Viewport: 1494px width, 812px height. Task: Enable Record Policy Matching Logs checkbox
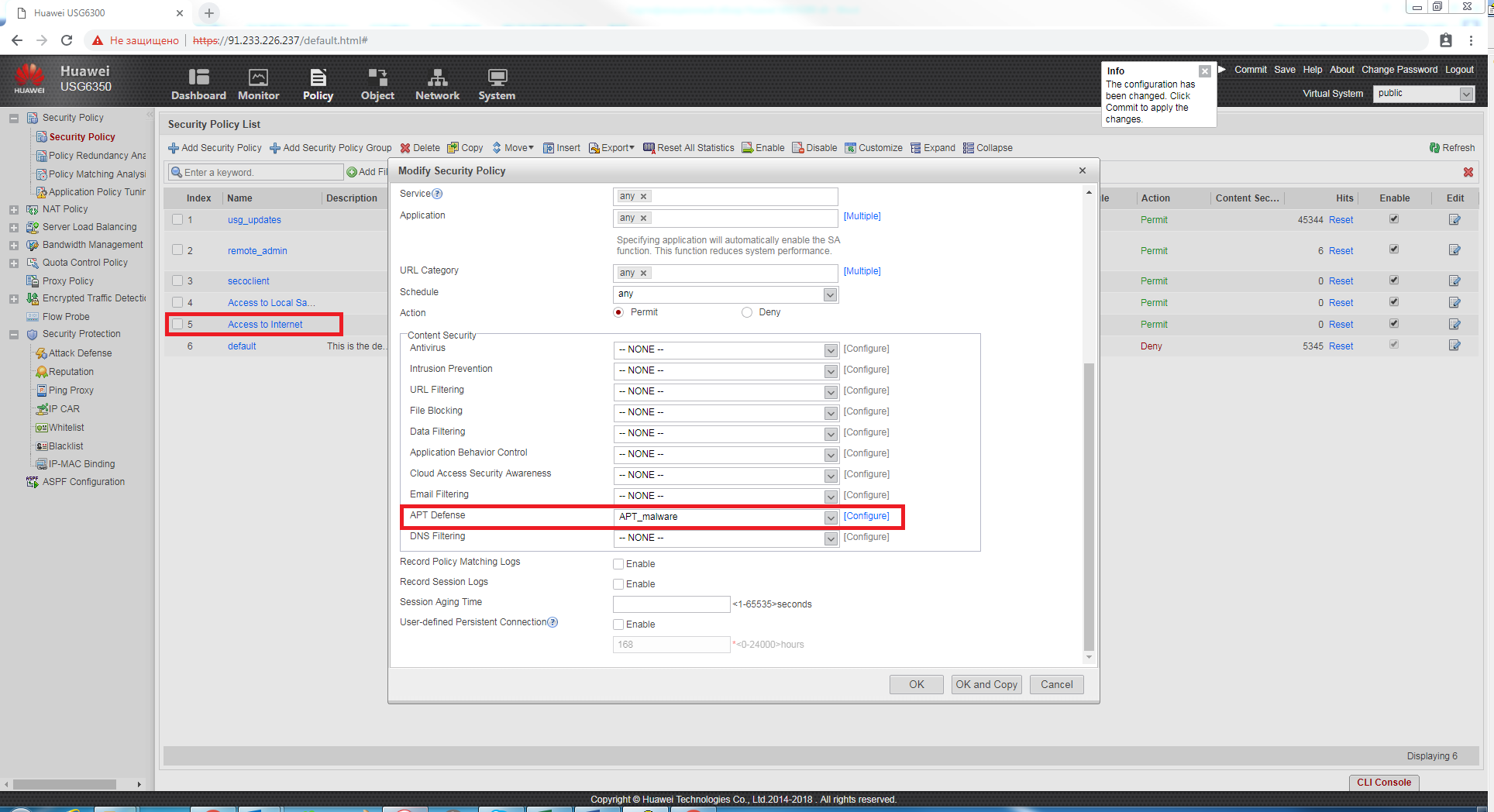point(618,564)
